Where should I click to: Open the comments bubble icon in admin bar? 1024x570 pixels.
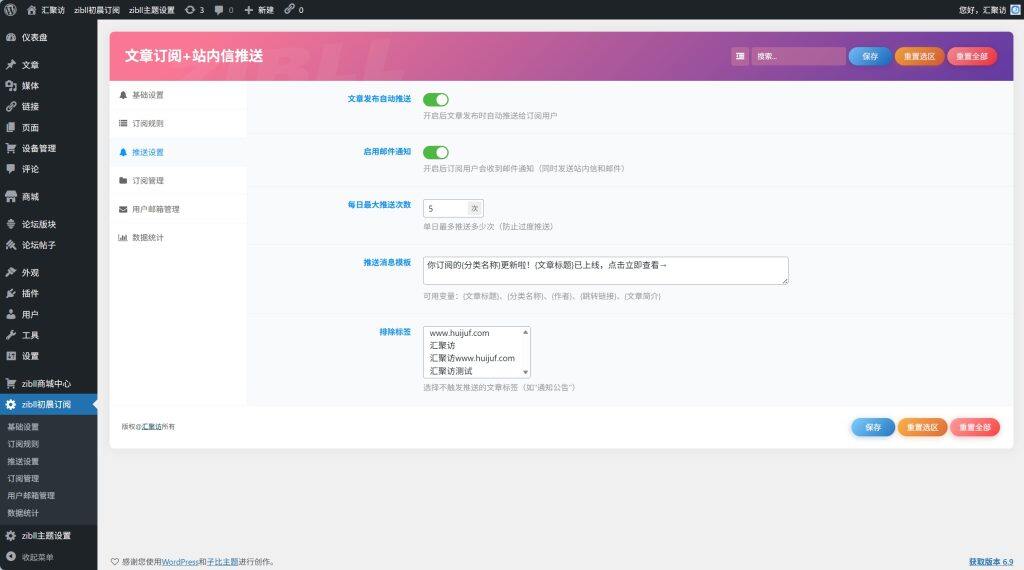pyautogui.click(x=224, y=10)
